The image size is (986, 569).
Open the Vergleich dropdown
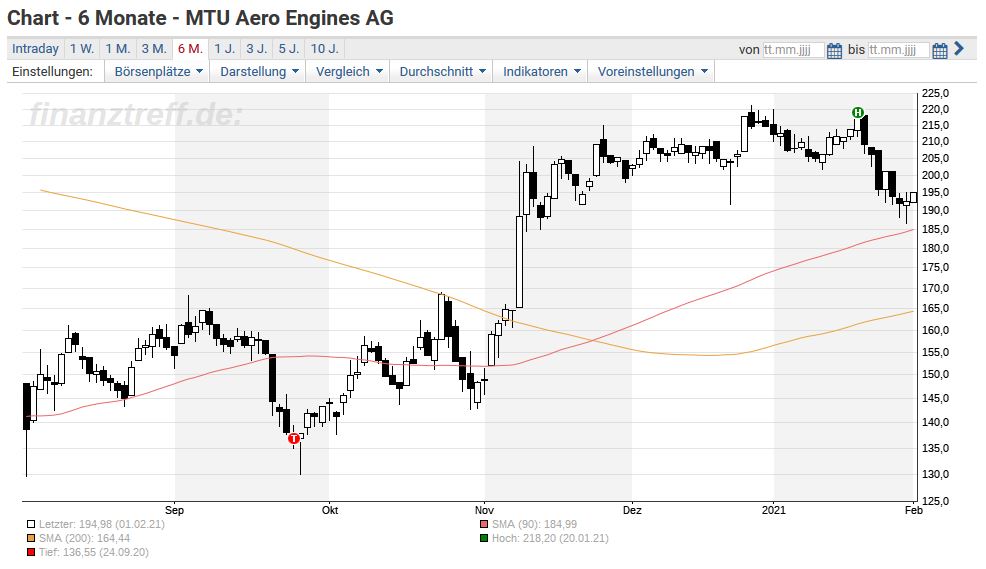pyautogui.click(x=349, y=72)
